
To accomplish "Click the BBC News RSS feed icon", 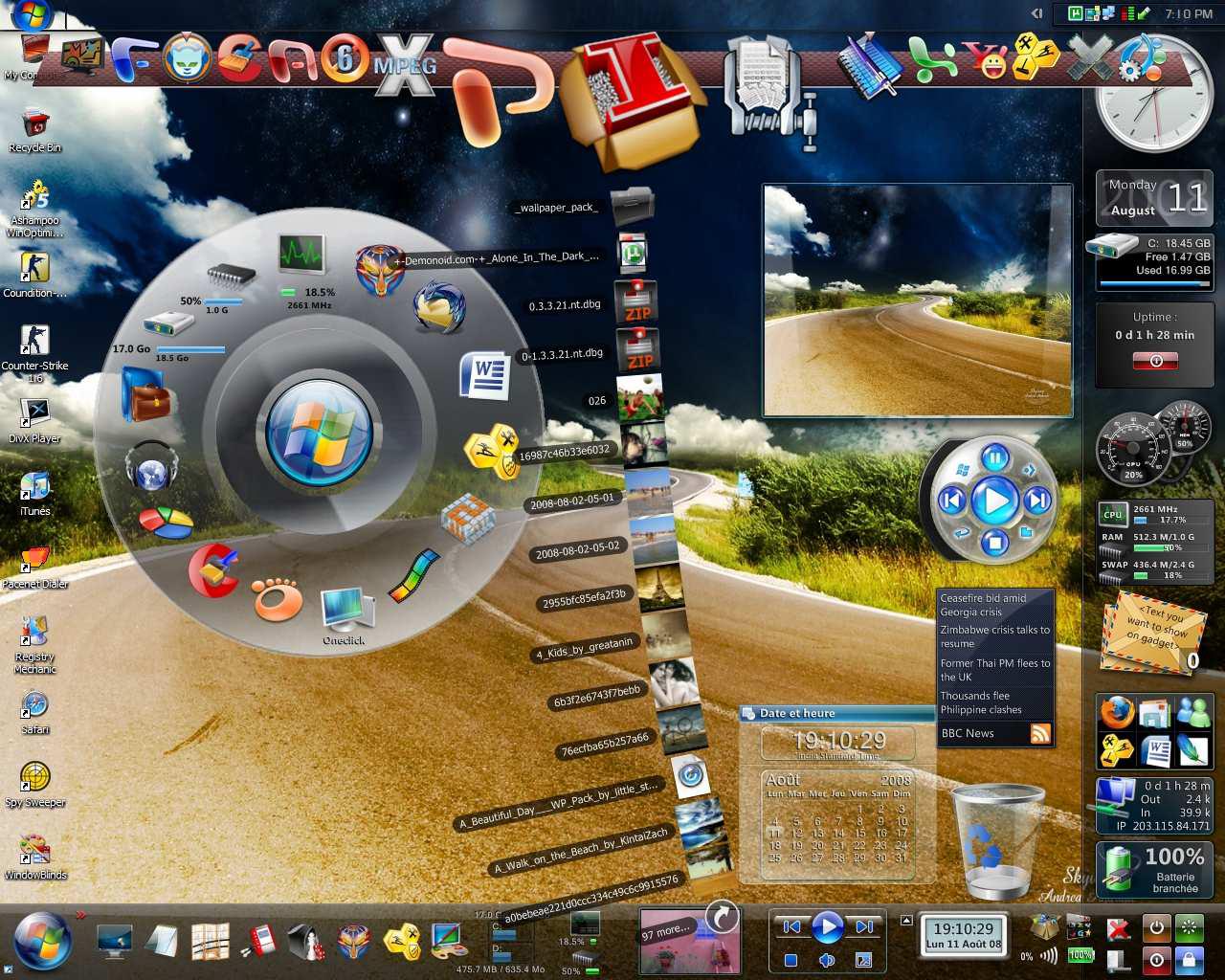I will 1040,734.
